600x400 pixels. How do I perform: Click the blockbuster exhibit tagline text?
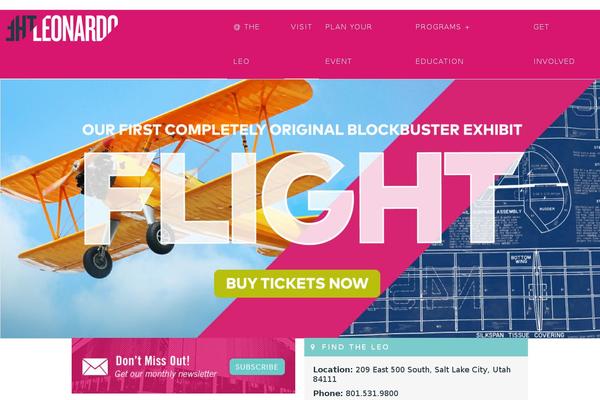tap(302, 129)
